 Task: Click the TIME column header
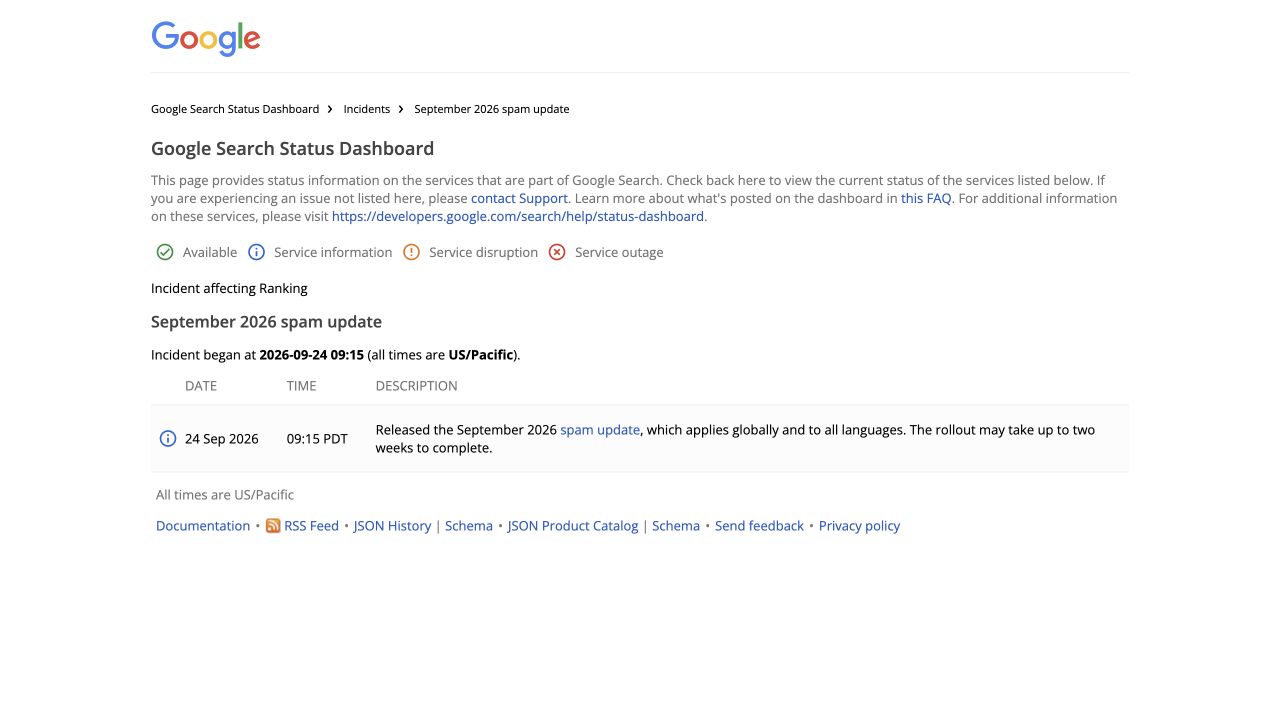pyautogui.click(x=301, y=386)
